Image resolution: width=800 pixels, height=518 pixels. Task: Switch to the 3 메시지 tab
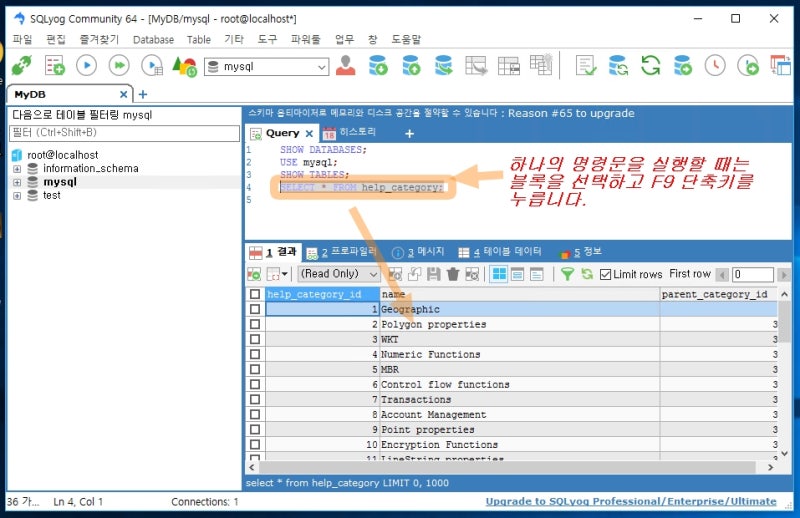tap(418, 252)
